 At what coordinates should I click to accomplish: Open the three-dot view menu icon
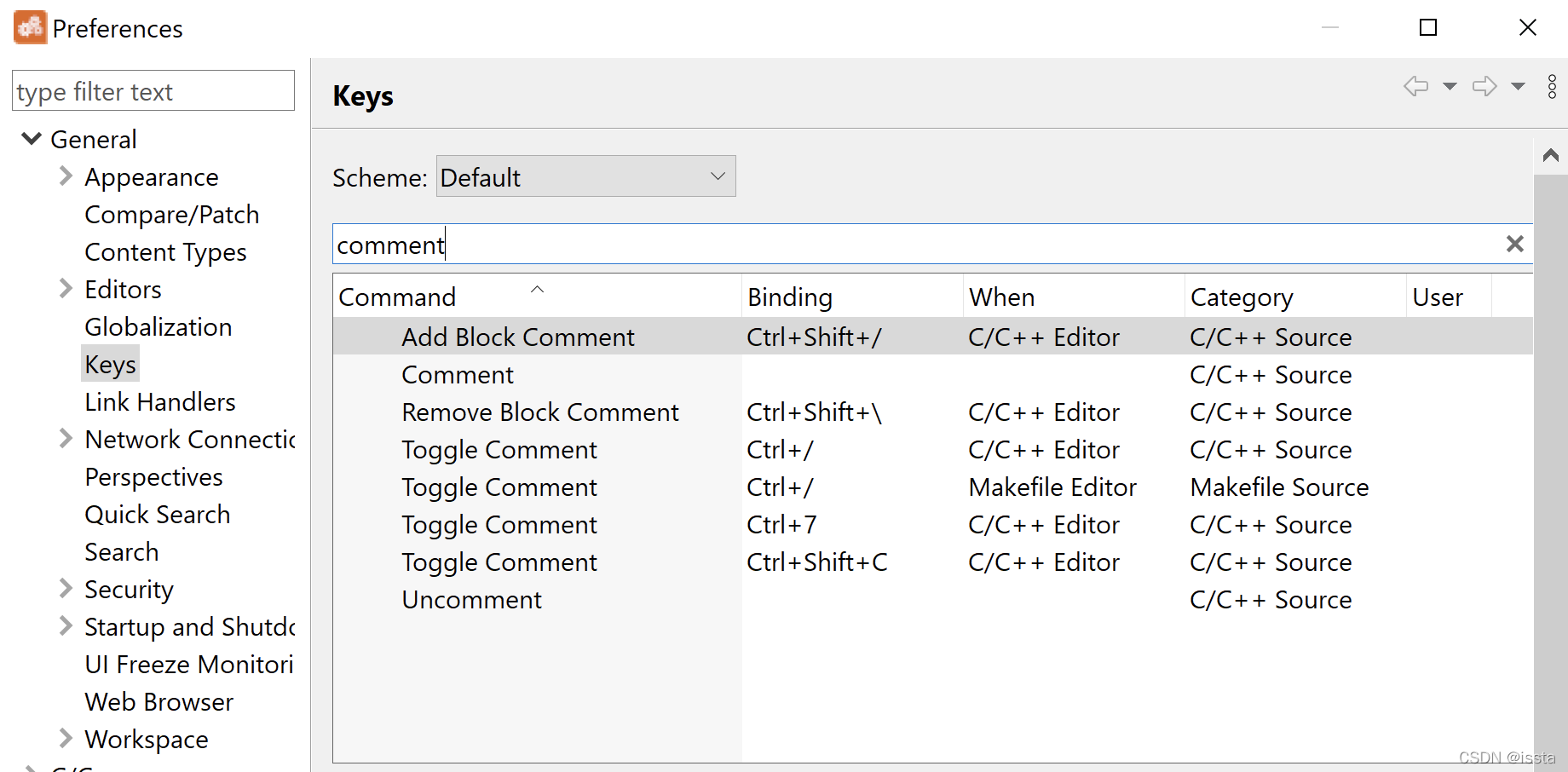coord(1552,86)
